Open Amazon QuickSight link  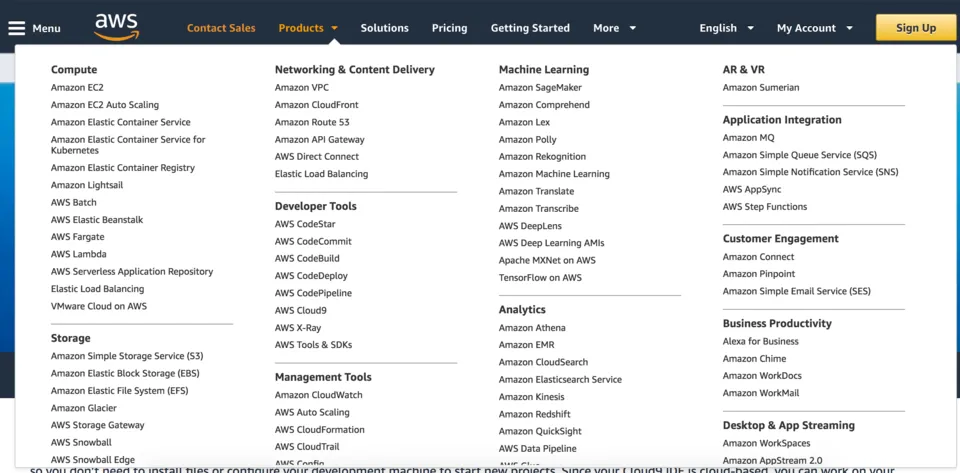540,431
